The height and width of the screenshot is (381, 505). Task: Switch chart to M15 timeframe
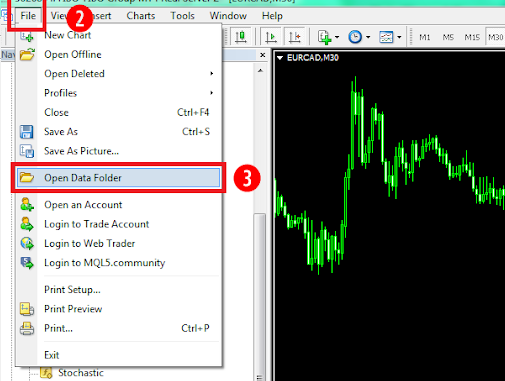point(472,37)
